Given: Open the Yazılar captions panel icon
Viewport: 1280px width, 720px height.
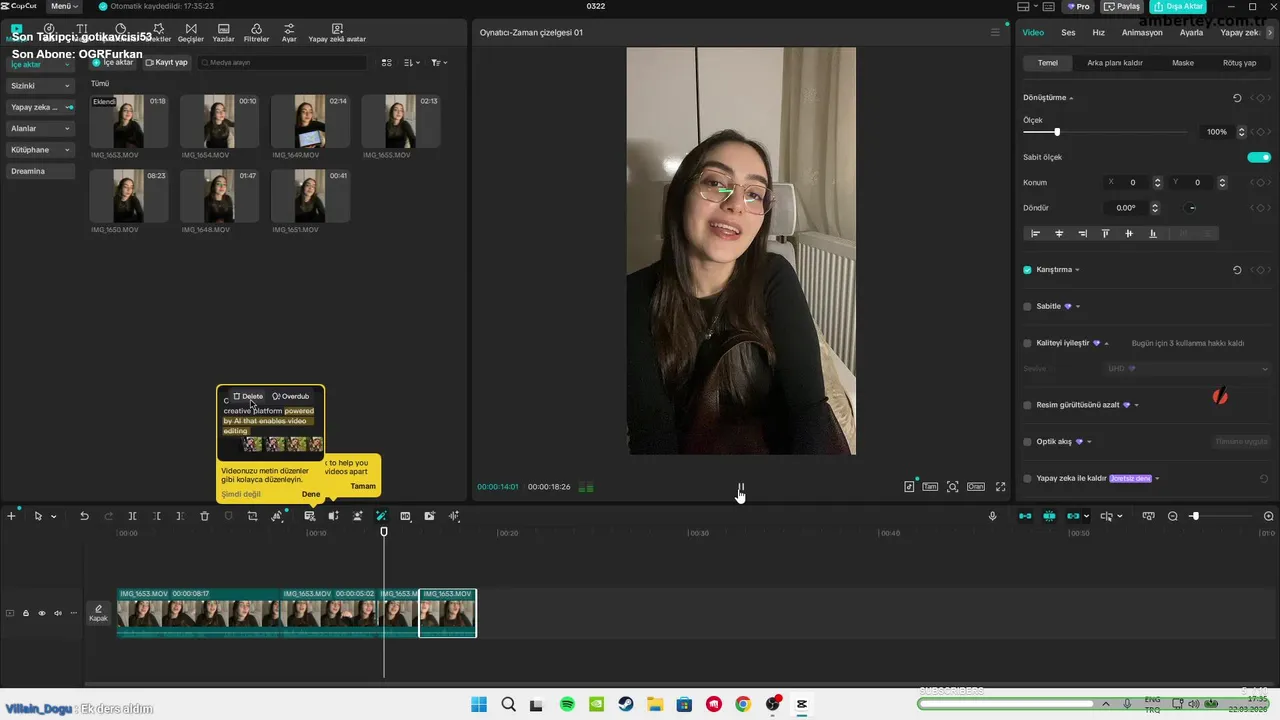Looking at the screenshot, I should tap(223, 33).
